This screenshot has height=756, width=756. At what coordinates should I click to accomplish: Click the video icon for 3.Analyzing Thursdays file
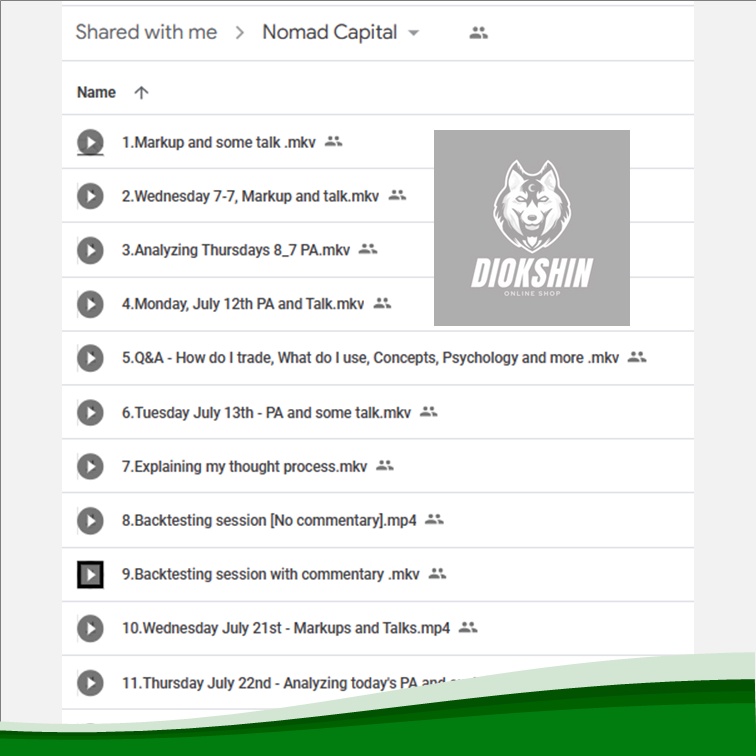pyautogui.click(x=90, y=250)
